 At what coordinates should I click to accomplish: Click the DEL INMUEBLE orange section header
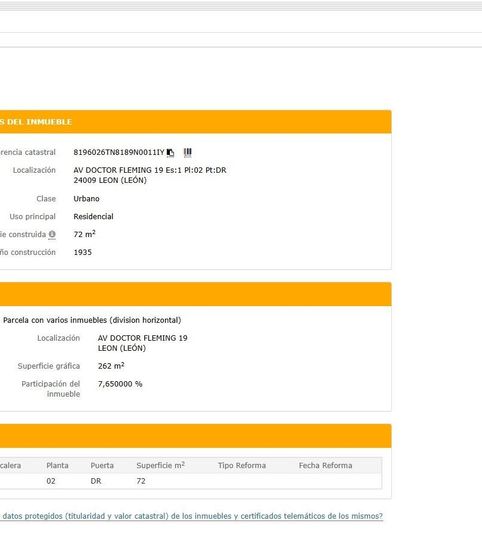click(x=196, y=122)
